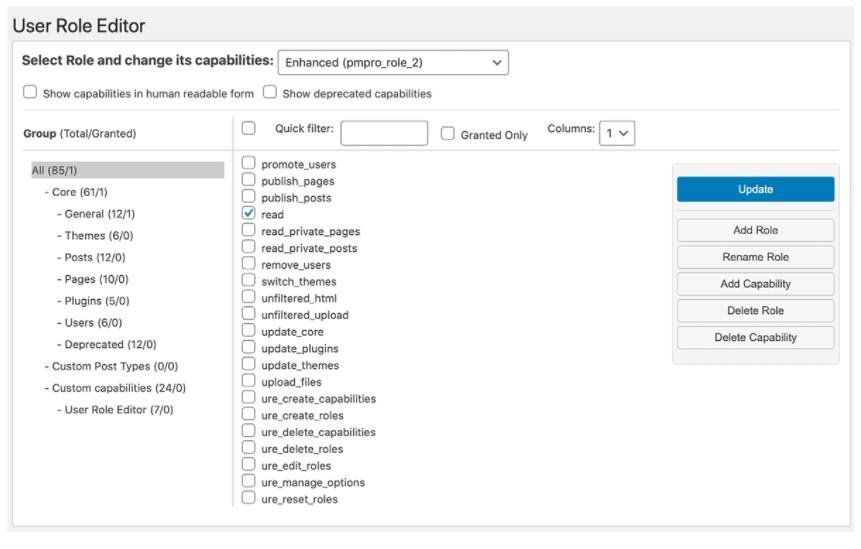This screenshot has width=861, height=549.
Task: Check the ure_edit_roles box
Action: pyautogui.click(x=249, y=464)
